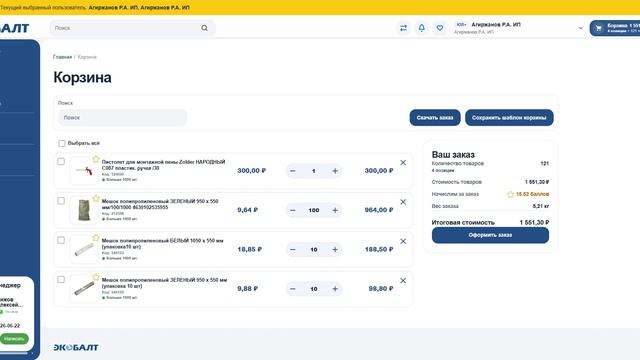The height and width of the screenshot is (360, 640).
Task: Favorite star on ЗЕЛЕНЫЙ упаковка 10 шт item
Action: tap(96, 277)
